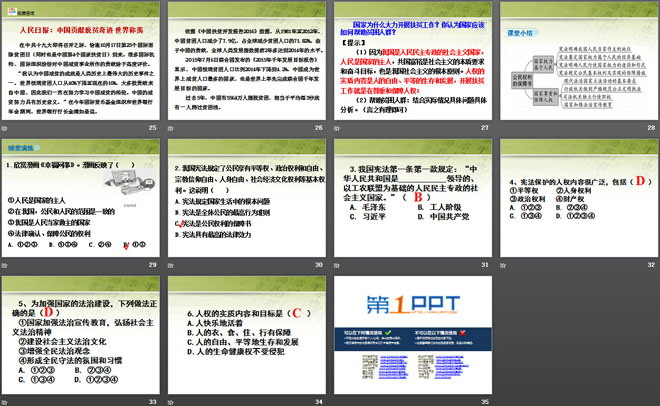The image size is (660, 406).
Task: Click the slide number 32 label
Action: 651,265
